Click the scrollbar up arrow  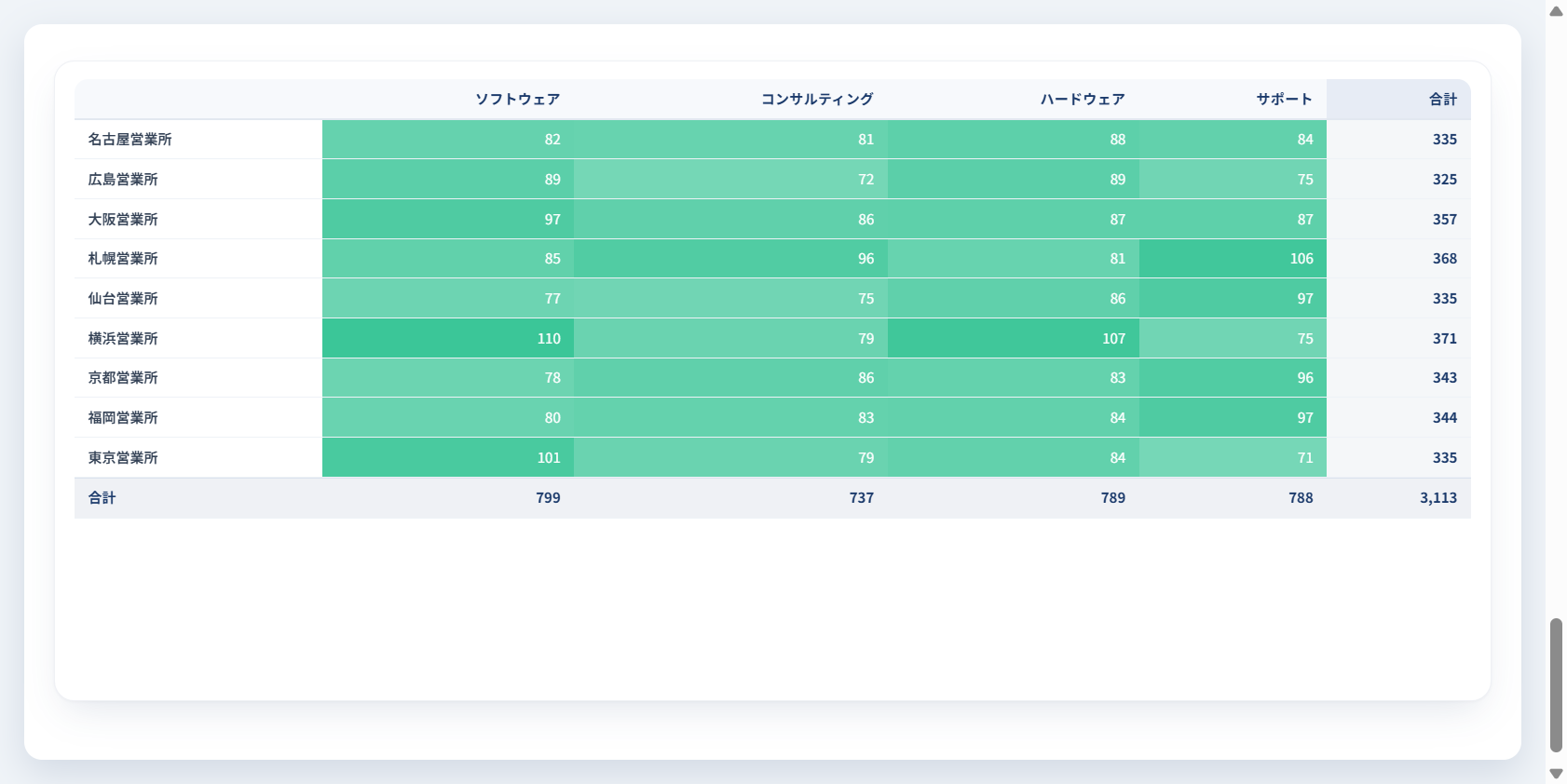[x=1556, y=11]
